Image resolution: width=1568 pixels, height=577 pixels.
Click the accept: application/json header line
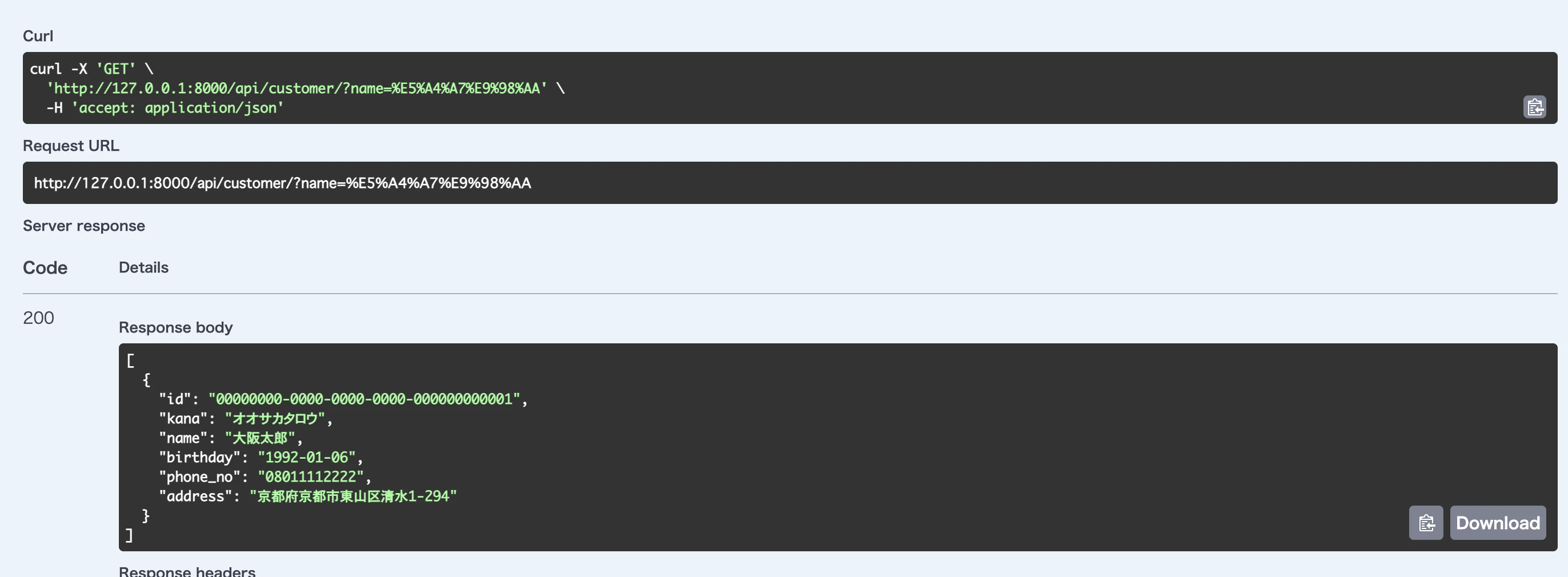coord(165,108)
